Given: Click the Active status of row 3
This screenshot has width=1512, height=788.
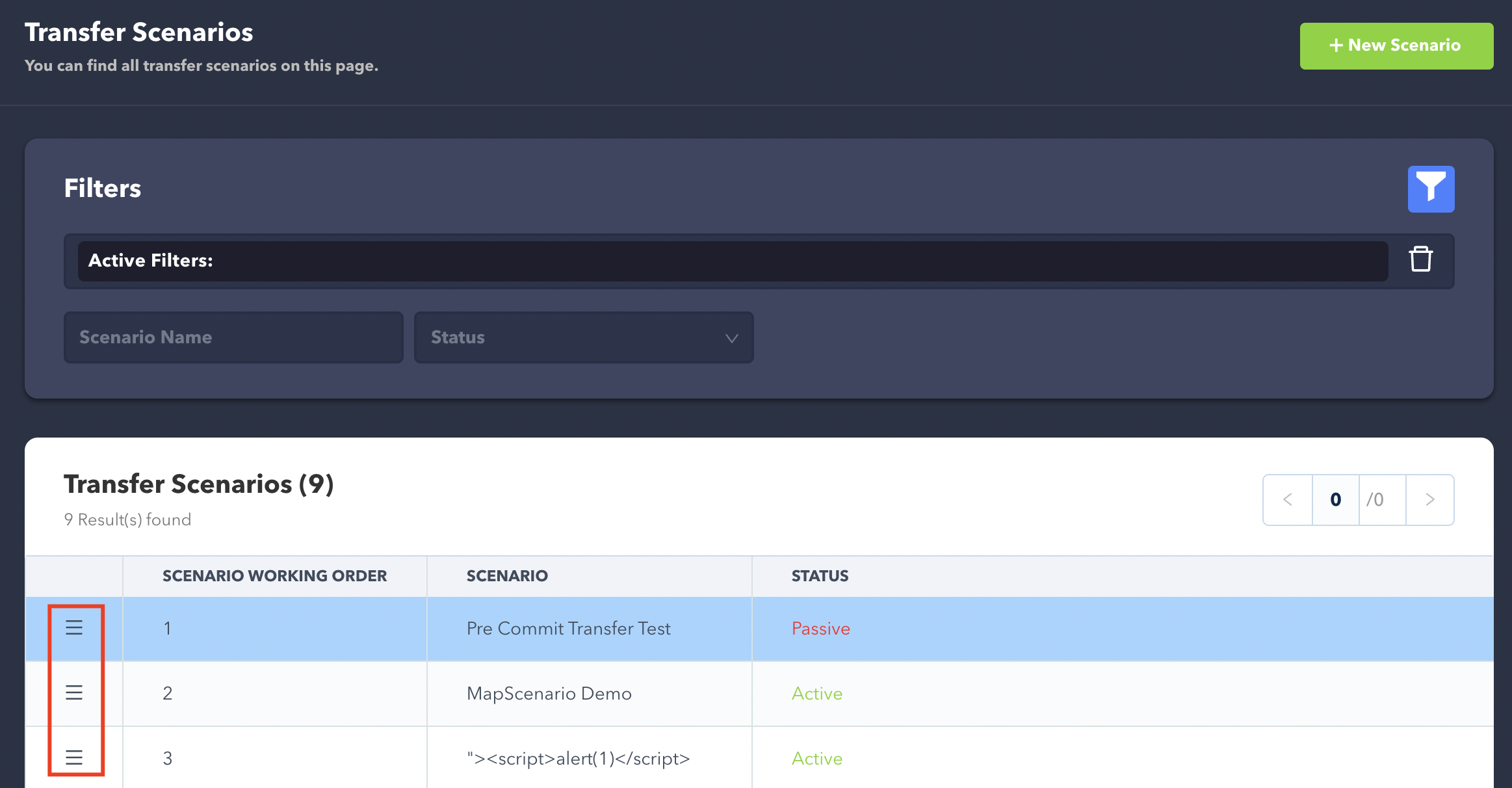Looking at the screenshot, I should [817, 759].
